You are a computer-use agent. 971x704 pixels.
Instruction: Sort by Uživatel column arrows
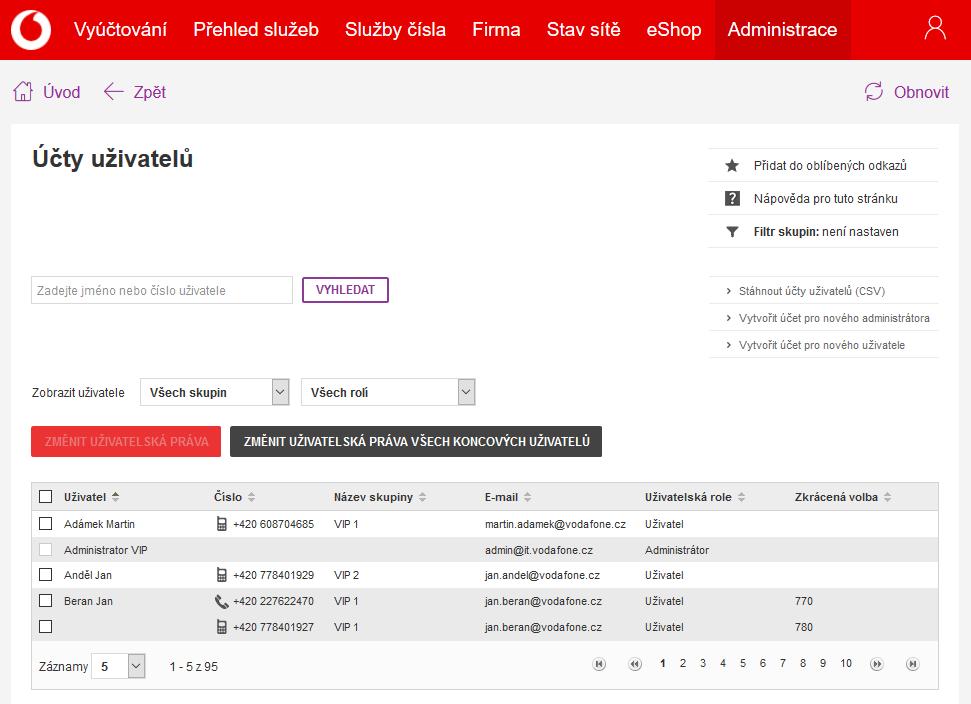116,497
